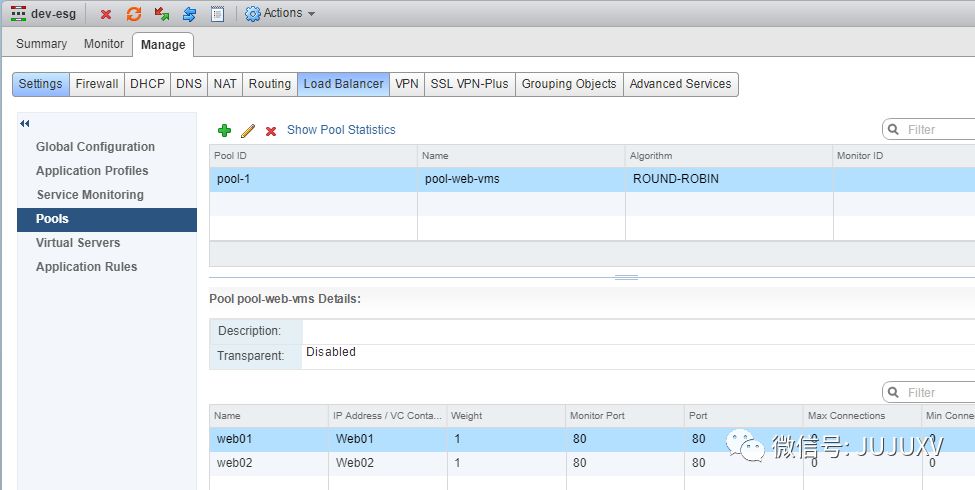This screenshot has width=975, height=490.
Task: Click the ROUND-ROBIN algorithm cell
Action: [729, 179]
